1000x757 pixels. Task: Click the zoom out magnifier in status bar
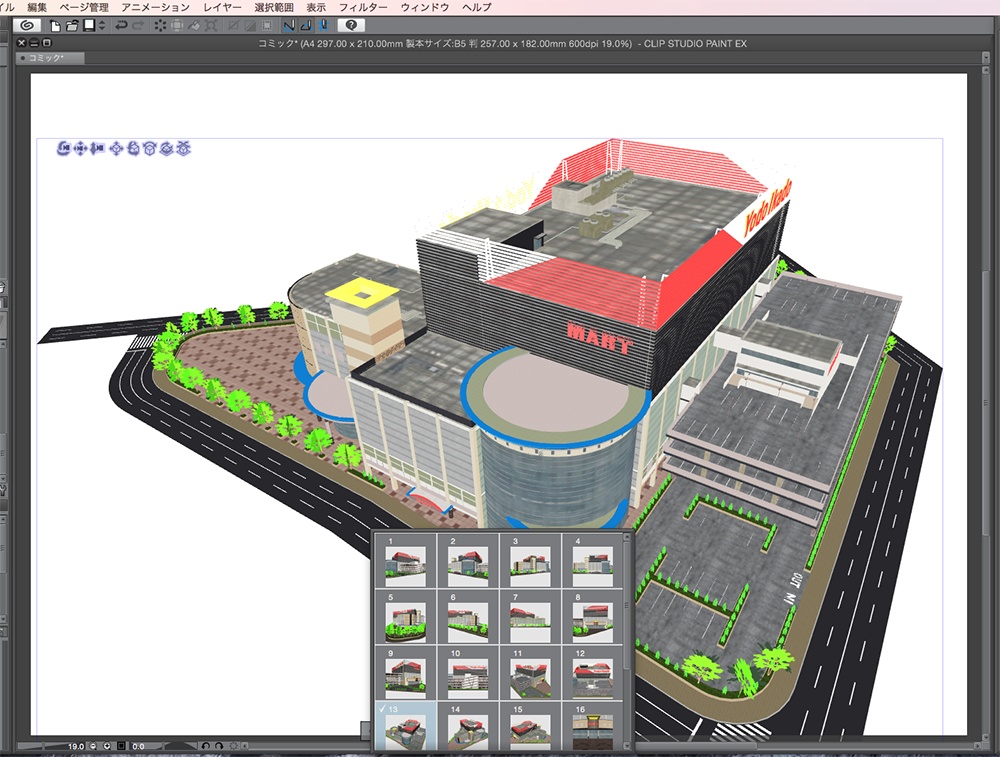[x=93, y=746]
